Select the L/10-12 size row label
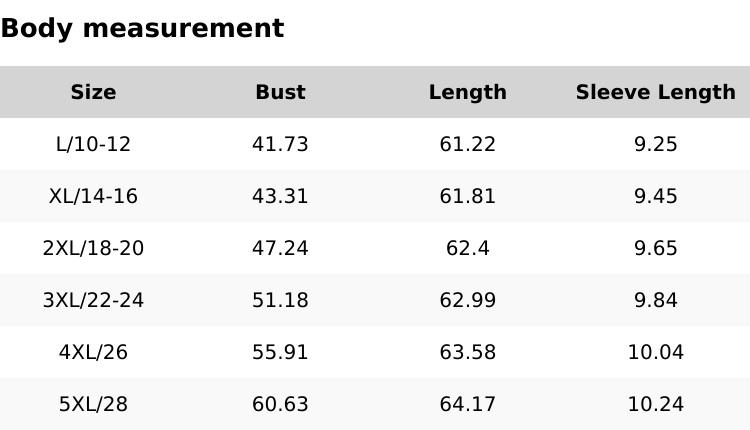This screenshot has height=430, width=750. click(x=93, y=144)
